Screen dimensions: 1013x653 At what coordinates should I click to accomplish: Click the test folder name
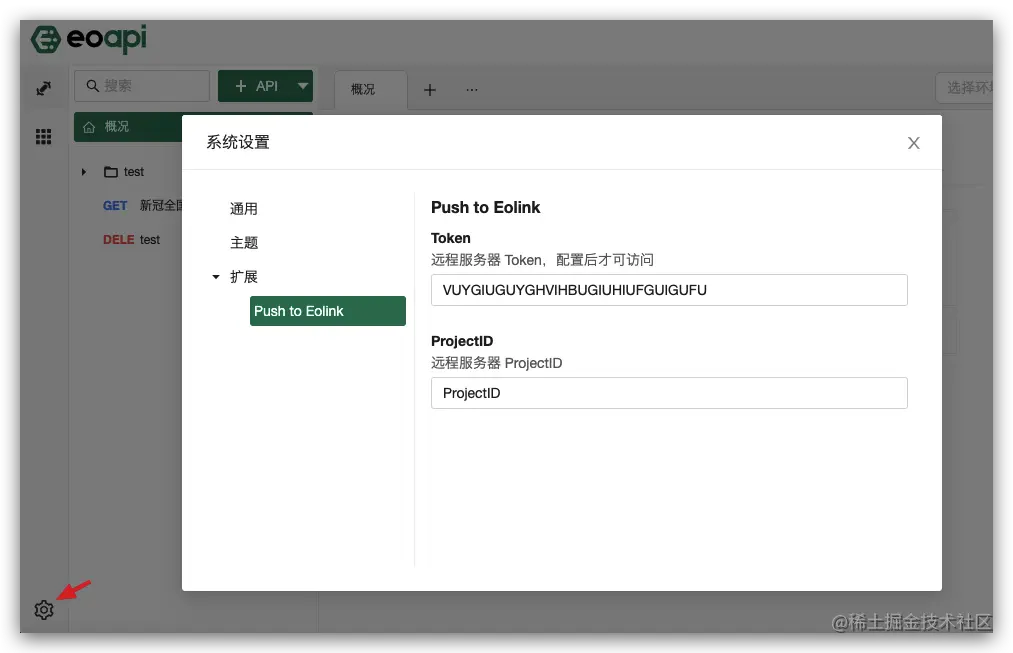coord(134,172)
